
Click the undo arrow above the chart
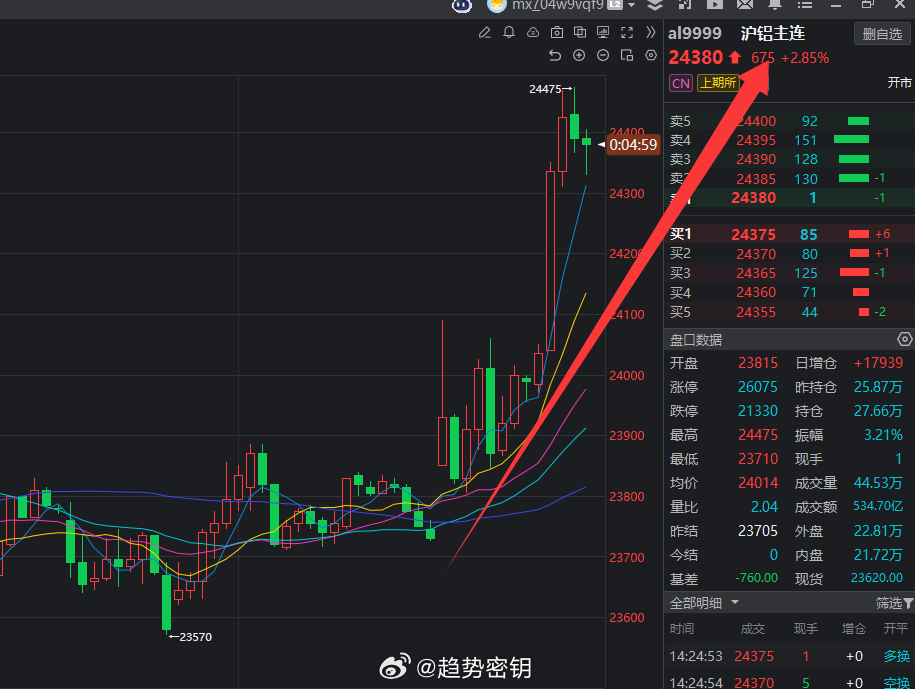coord(555,55)
